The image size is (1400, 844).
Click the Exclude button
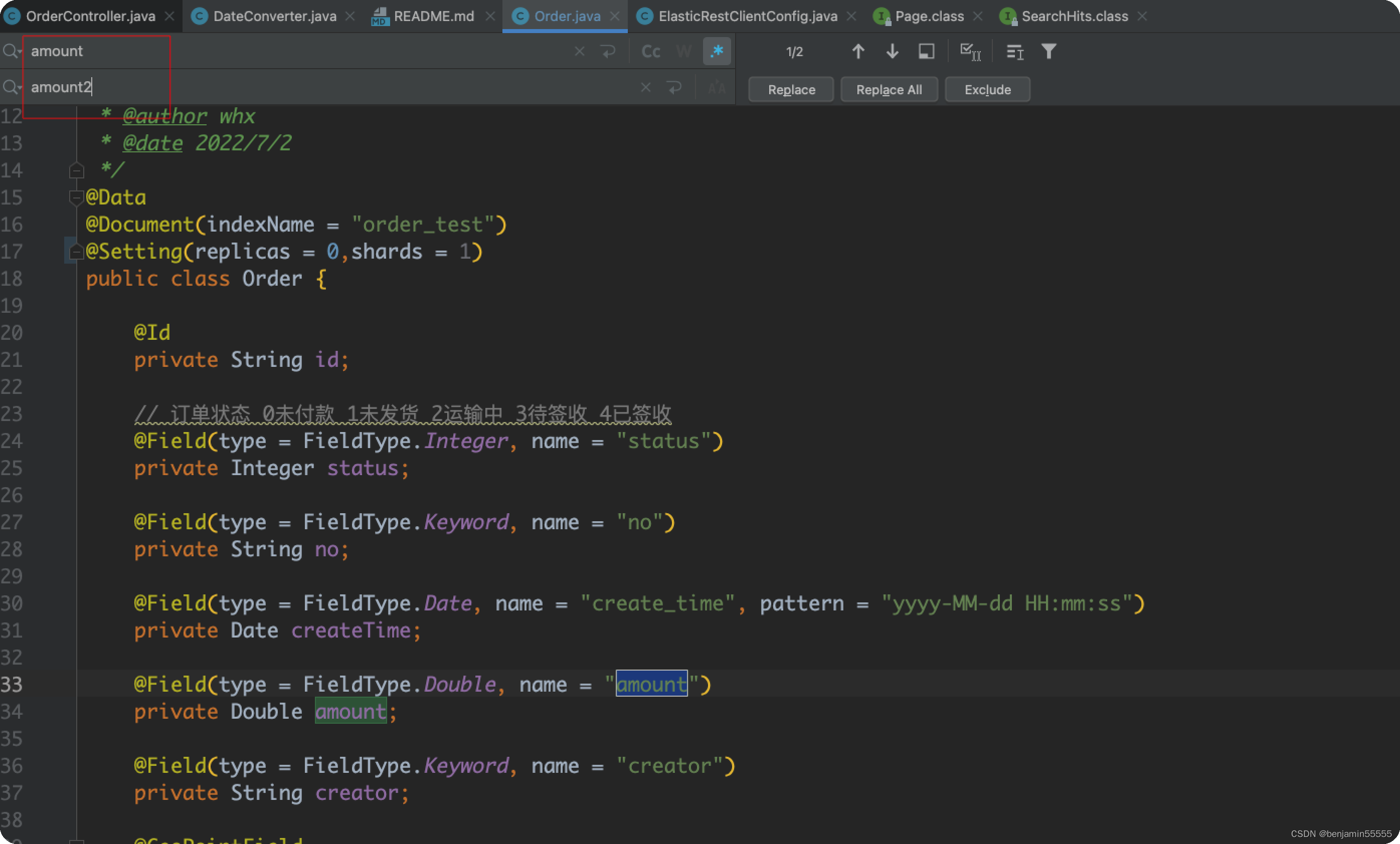click(x=987, y=90)
